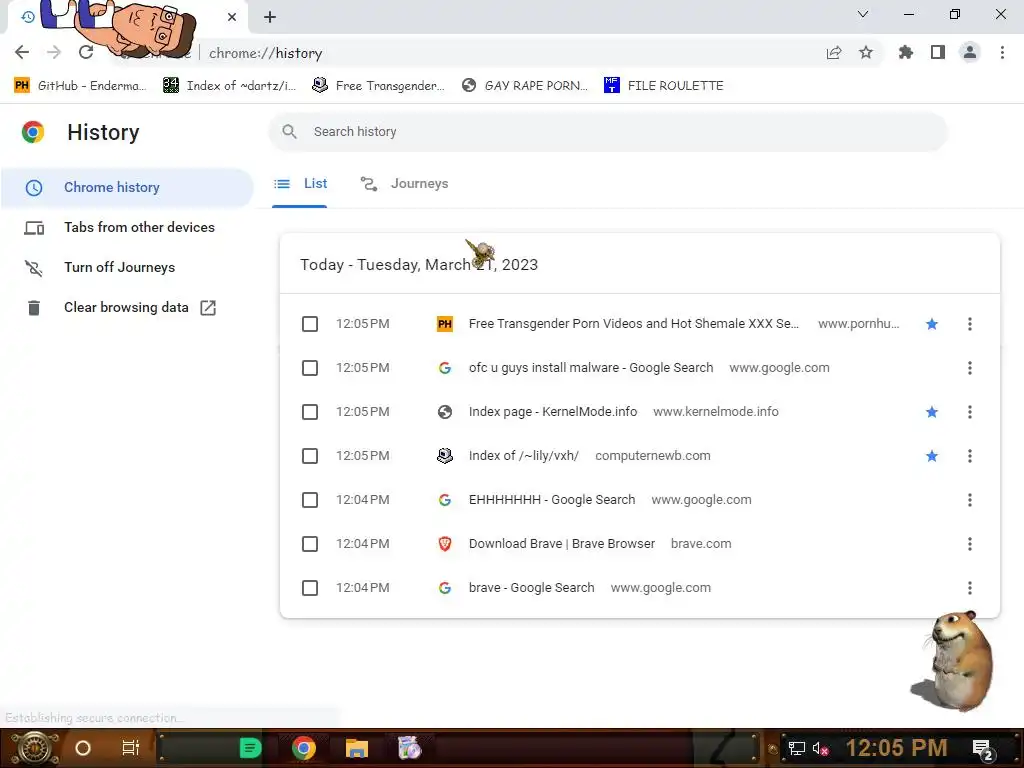Check the 'Index of /~lily/vxh/' entry

click(310, 456)
